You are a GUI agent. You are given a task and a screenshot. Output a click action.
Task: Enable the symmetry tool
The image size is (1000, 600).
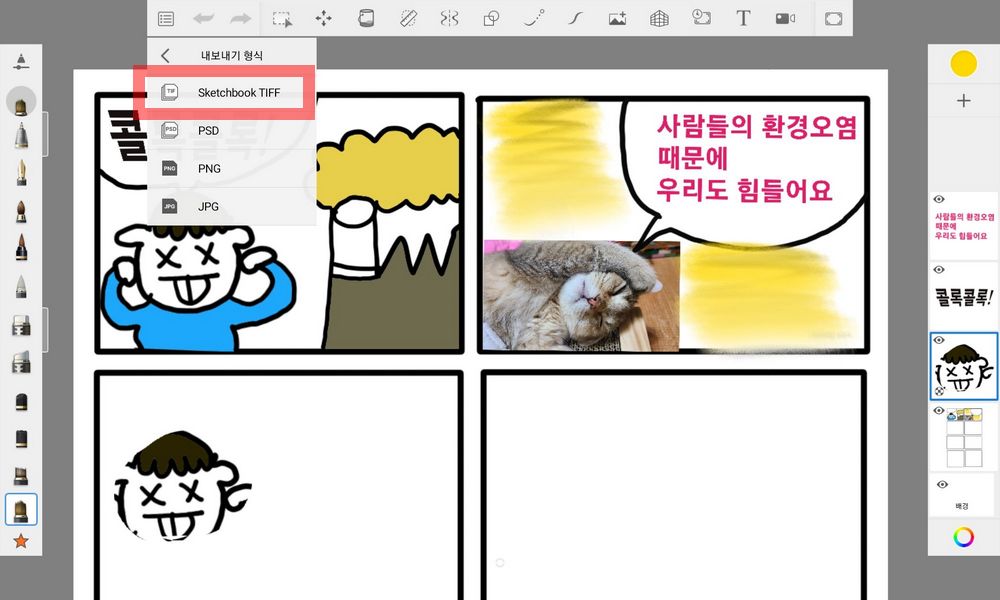[449, 18]
